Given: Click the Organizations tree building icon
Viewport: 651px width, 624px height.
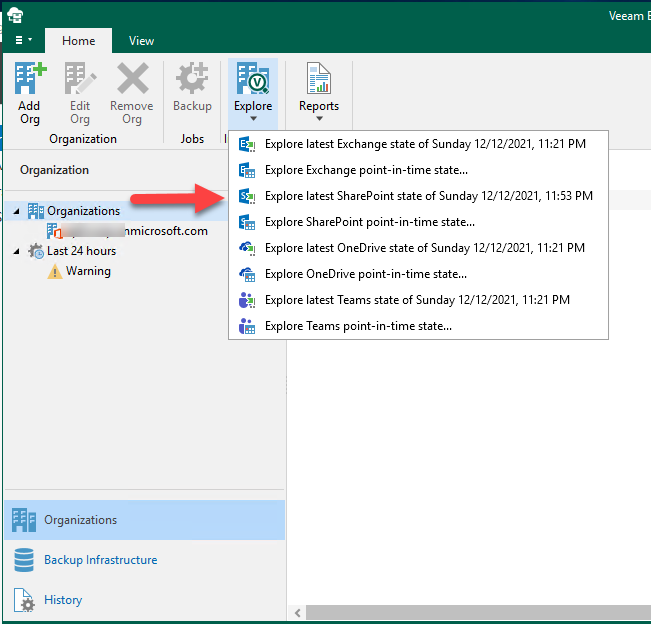Looking at the screenshot, I should pos(36,211).
